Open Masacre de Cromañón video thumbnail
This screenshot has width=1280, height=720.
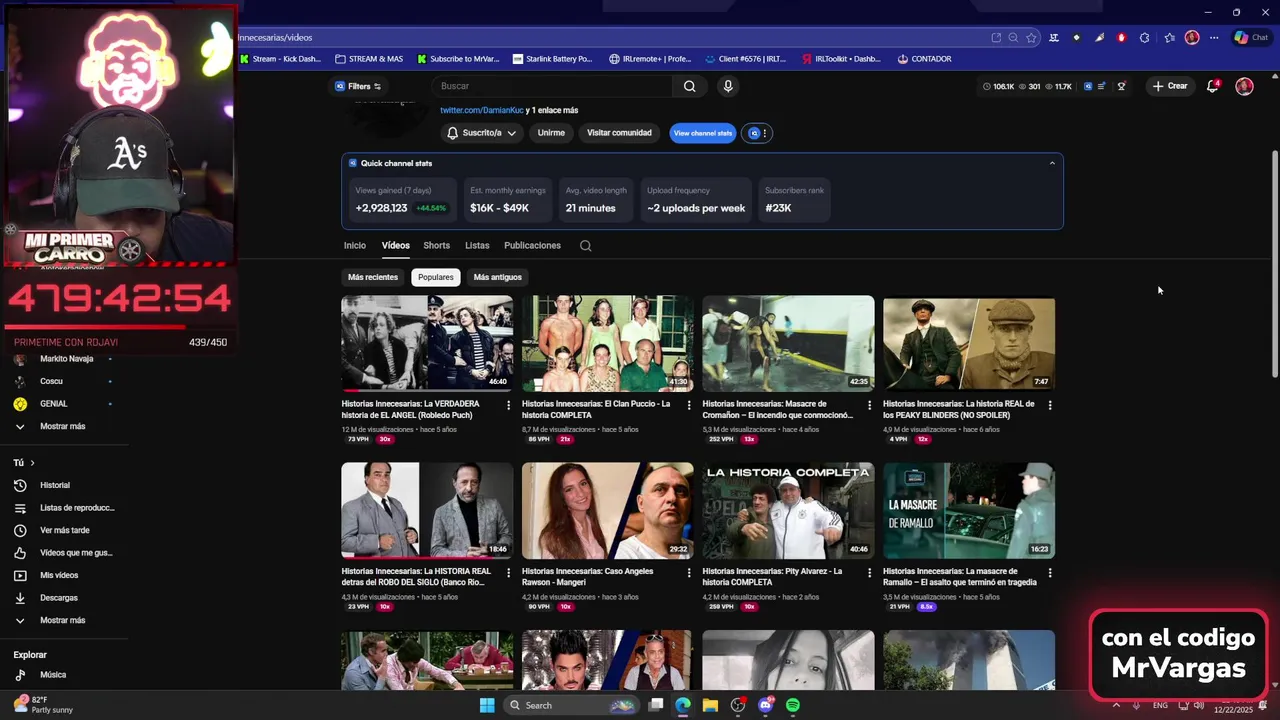point(788,343)
